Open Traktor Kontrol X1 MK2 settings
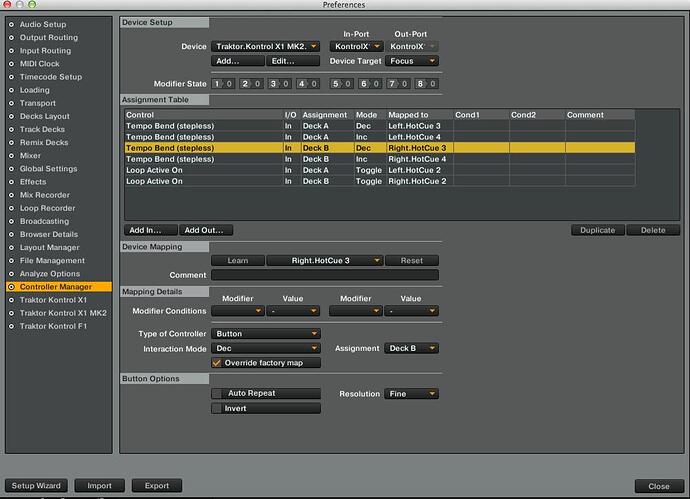The height and width of the screenshot is (499, 690). [63, 313]
